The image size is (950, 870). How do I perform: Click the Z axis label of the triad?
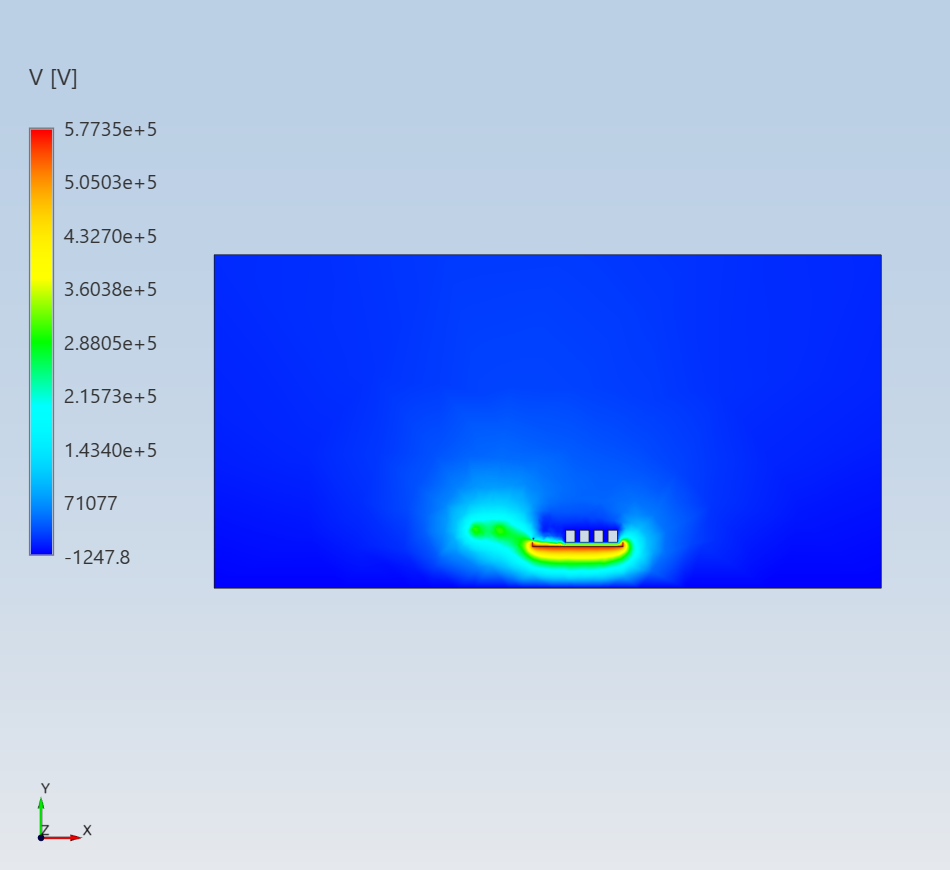[x=45, y=830]
